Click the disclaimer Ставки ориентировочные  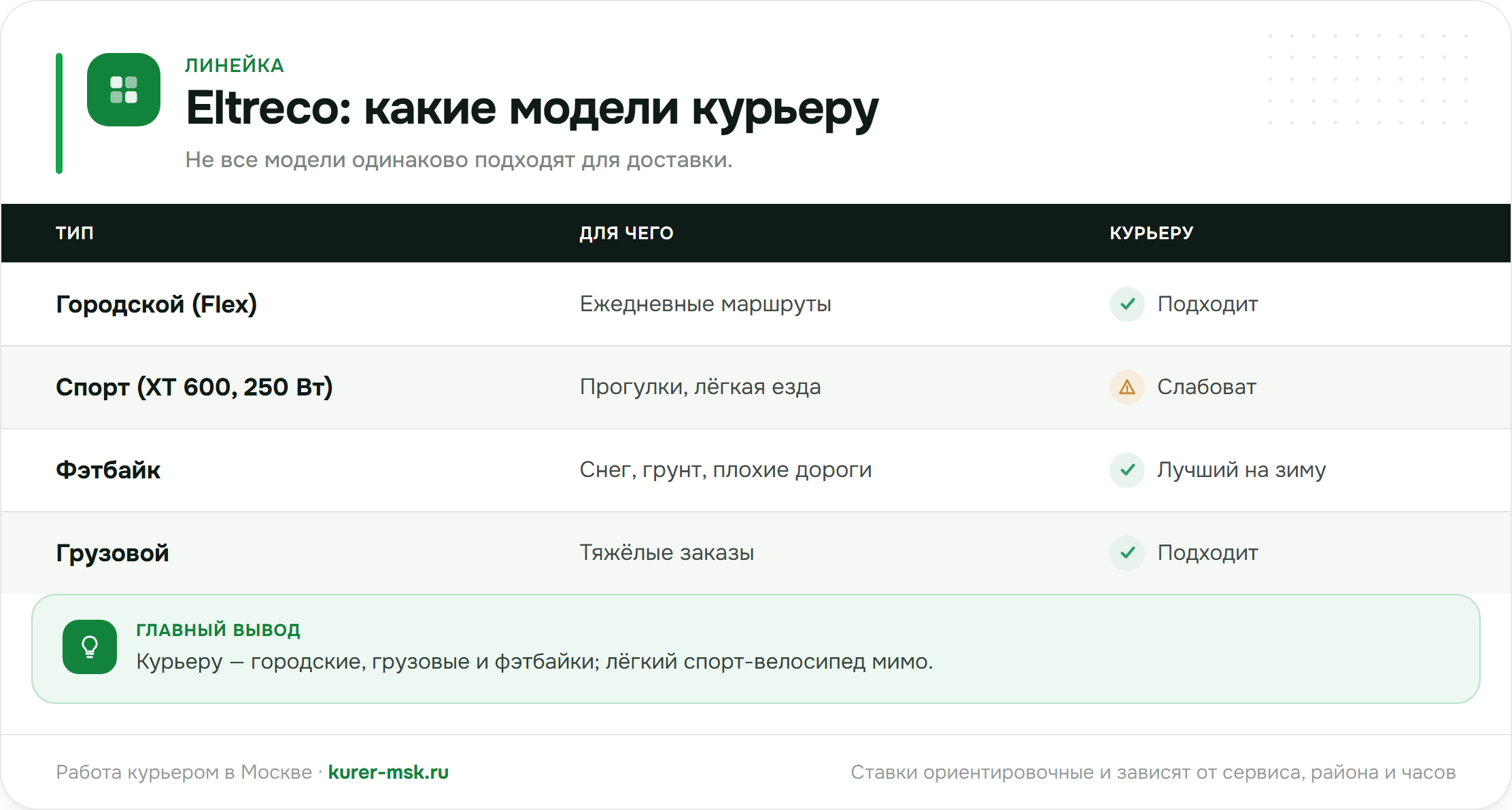pos(1153,772)
